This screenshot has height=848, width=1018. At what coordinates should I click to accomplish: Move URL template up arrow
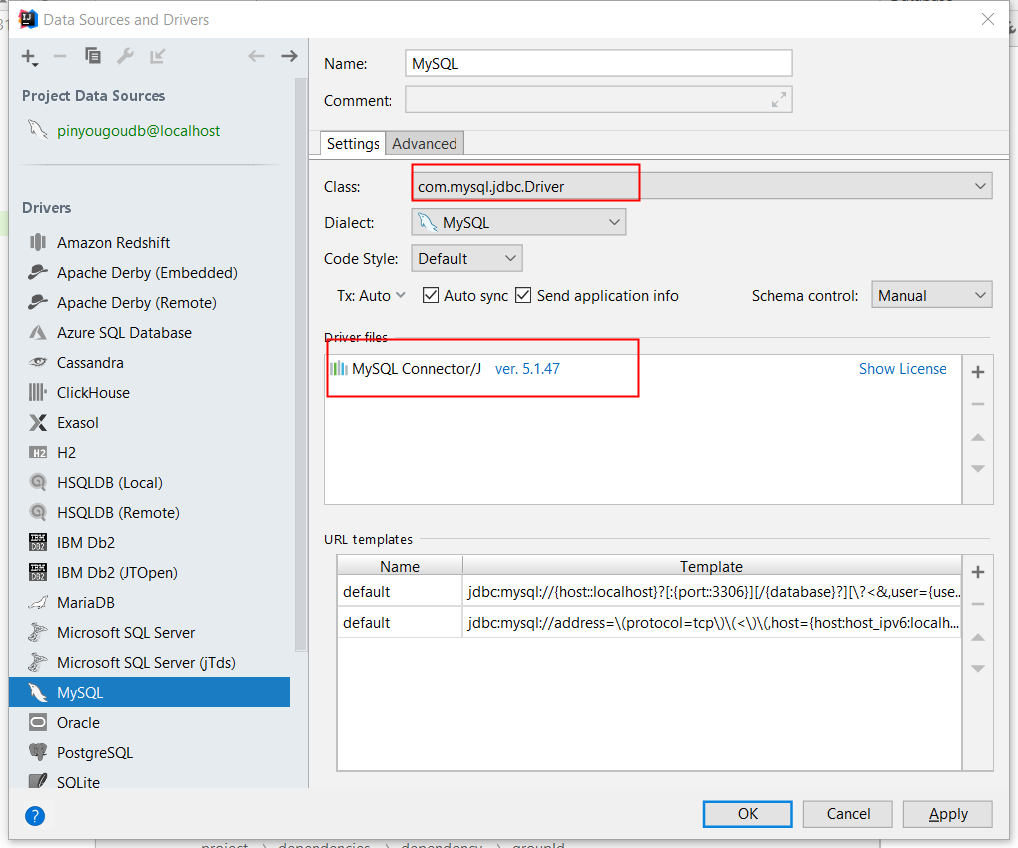(x=978, y=638)
